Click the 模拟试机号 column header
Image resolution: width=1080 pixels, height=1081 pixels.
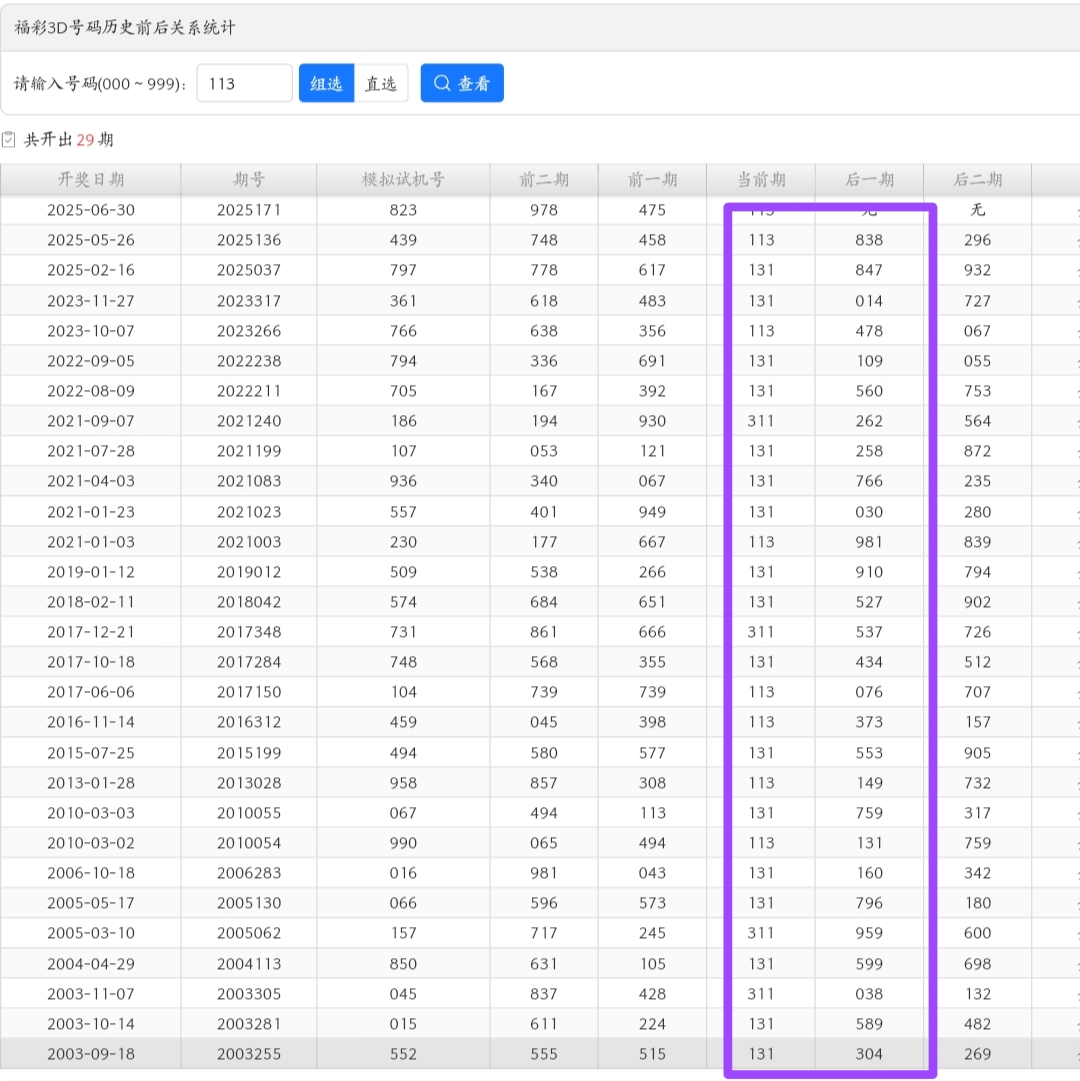(403, 180)
